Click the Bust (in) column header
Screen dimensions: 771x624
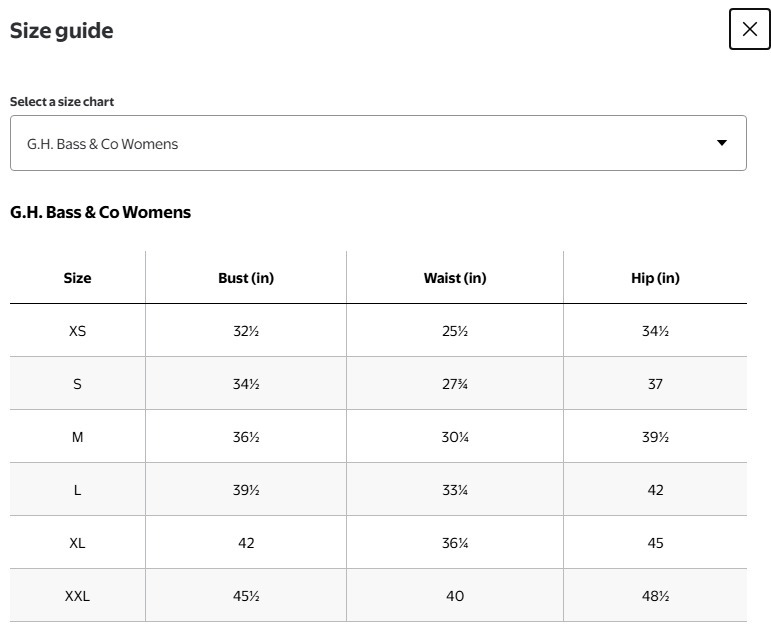246,278
